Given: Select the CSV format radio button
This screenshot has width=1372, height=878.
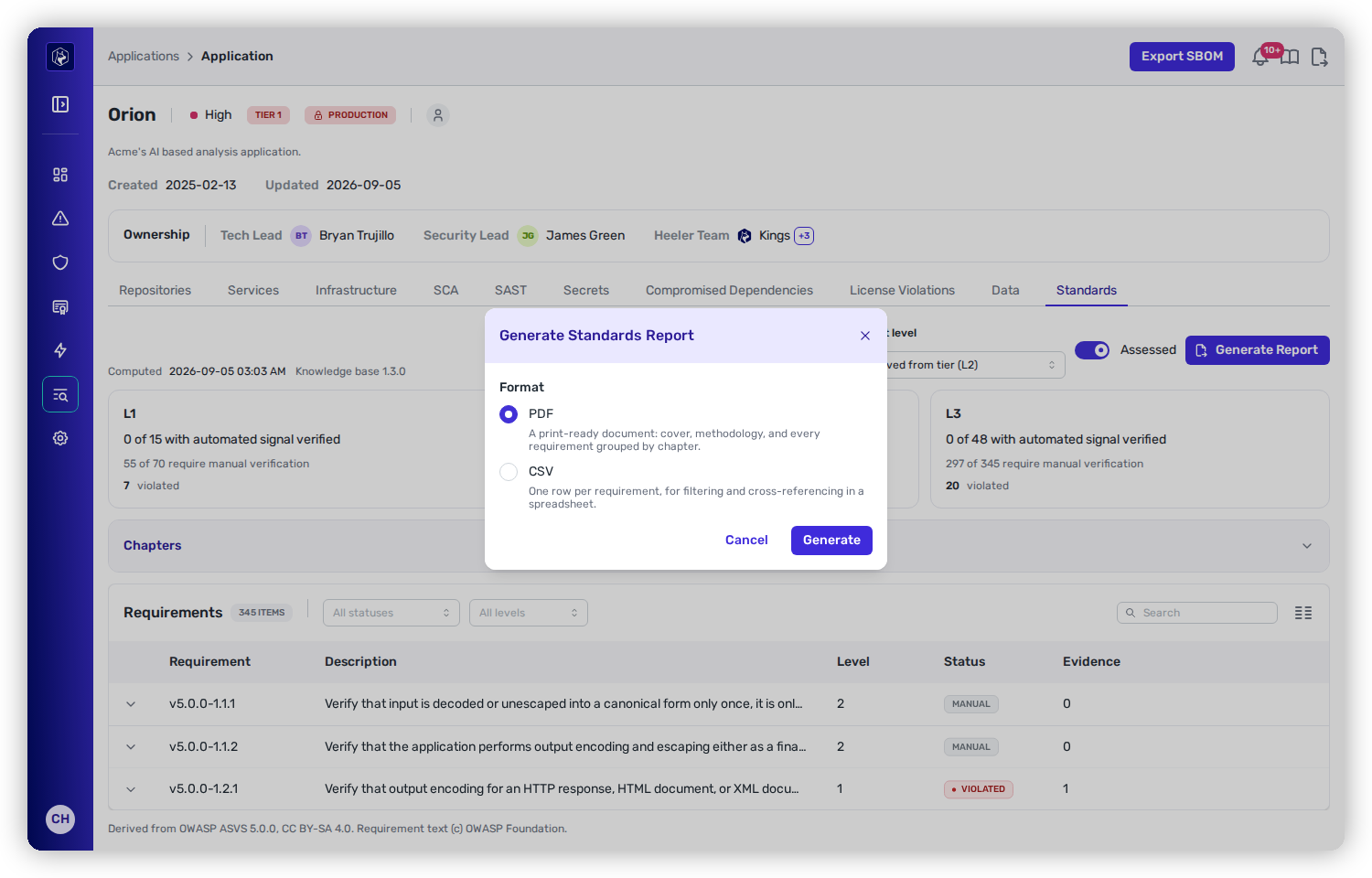Looking at the screenshot, I should point(509,472).
